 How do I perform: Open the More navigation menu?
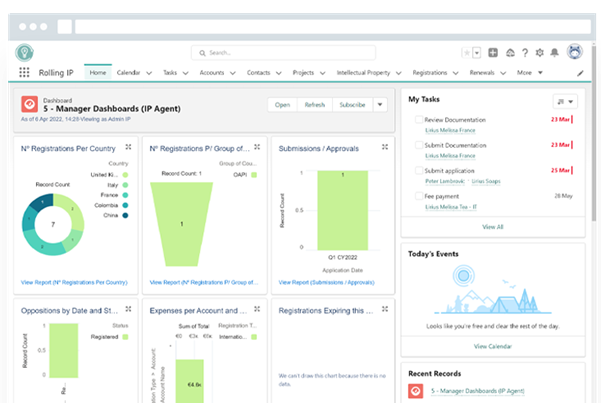click(x=529, y=72)
